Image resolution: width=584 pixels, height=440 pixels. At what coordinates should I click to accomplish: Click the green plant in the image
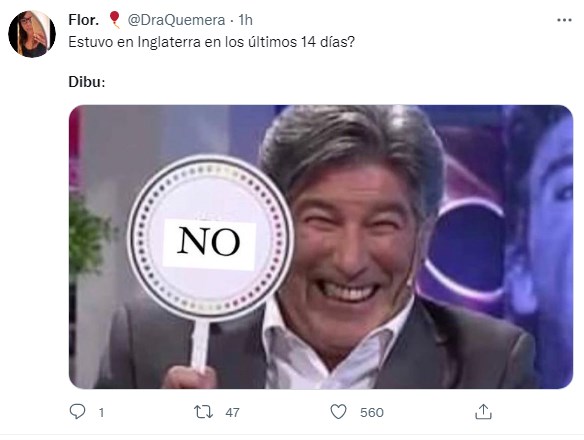[89, 238]
